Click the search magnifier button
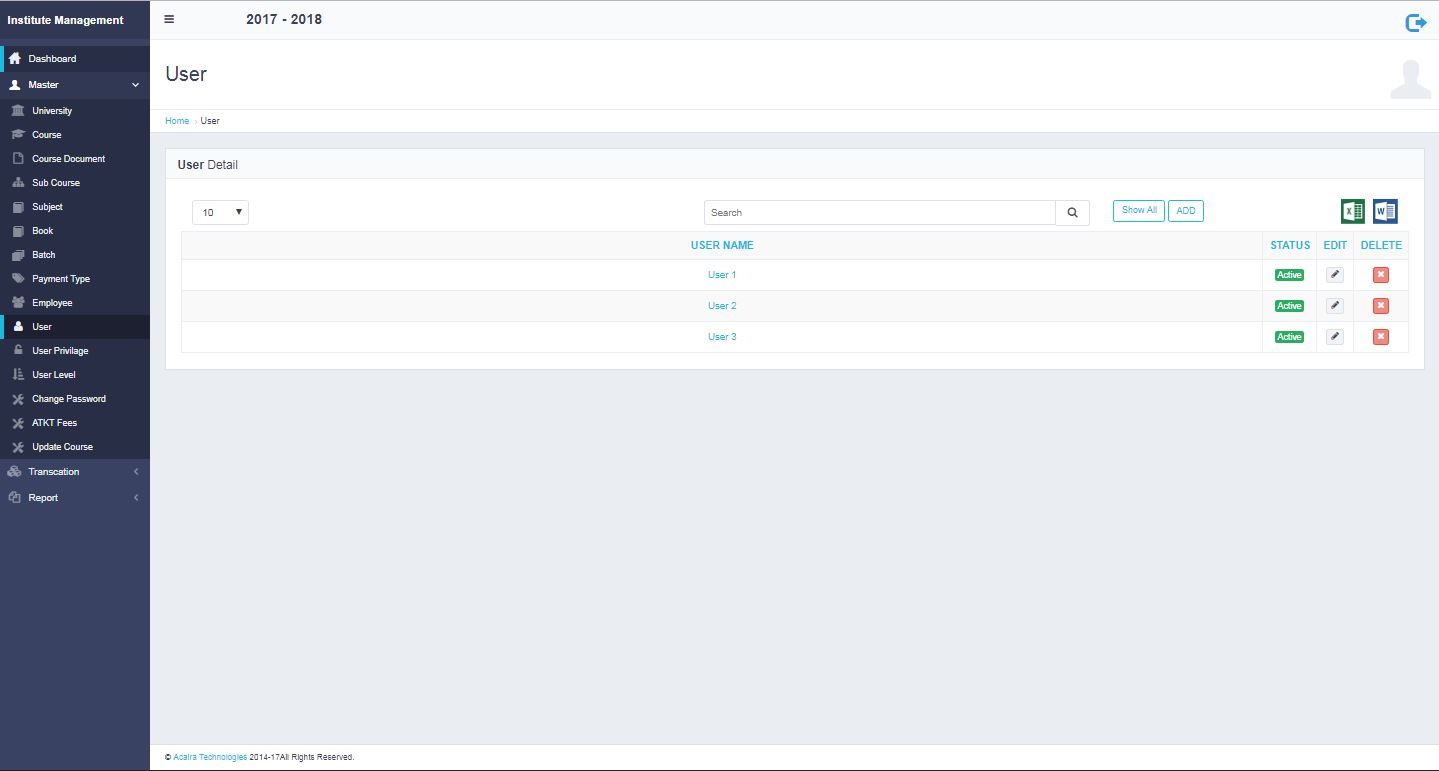Image resolution: width=1439 pixels, height=771 pixels. coord(1072,212)
